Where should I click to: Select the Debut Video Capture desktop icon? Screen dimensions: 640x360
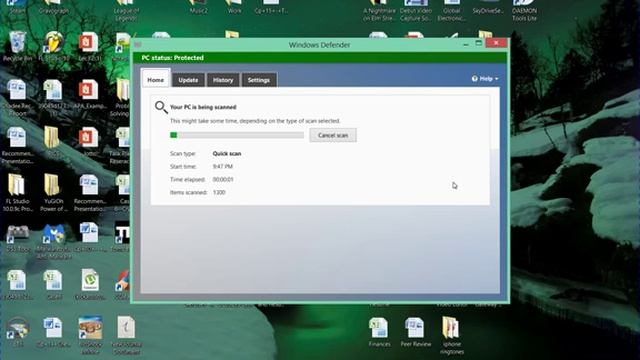(416, 11)
